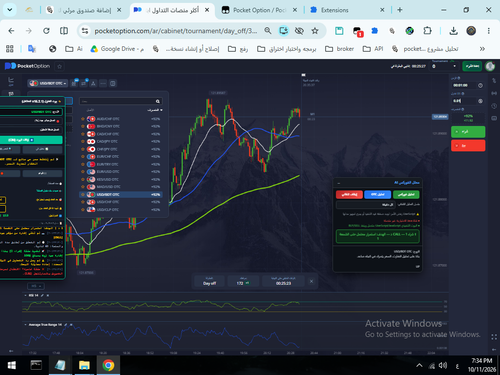This screenshot has height=375, width=500.
Task: Select the highlighted USD/BDT OTC row
Action: pos(121,194)
